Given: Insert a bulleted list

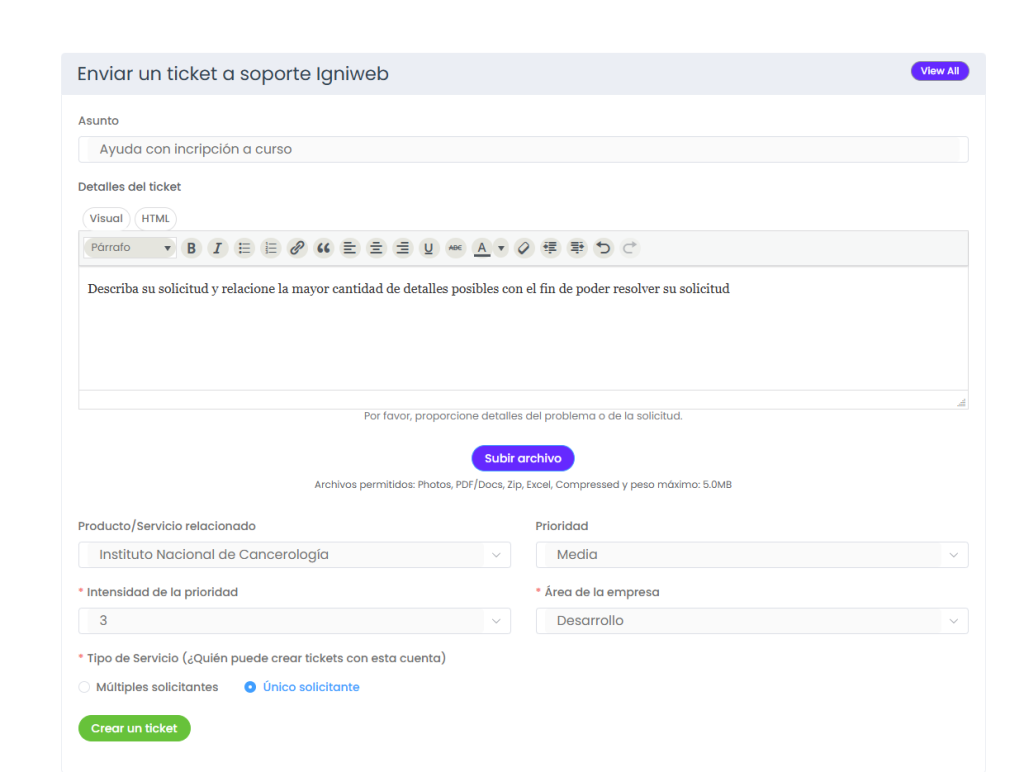Looking at the screenshot, I should pyautogui.click(x=244, y=248).
